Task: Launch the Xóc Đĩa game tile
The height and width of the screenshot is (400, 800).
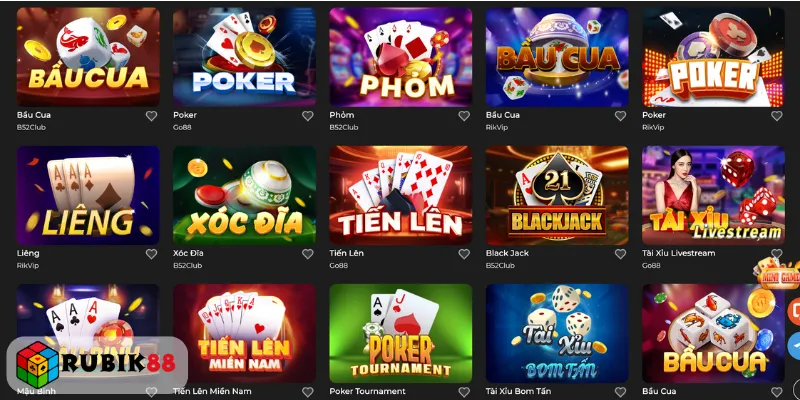Action: [244, 195]
